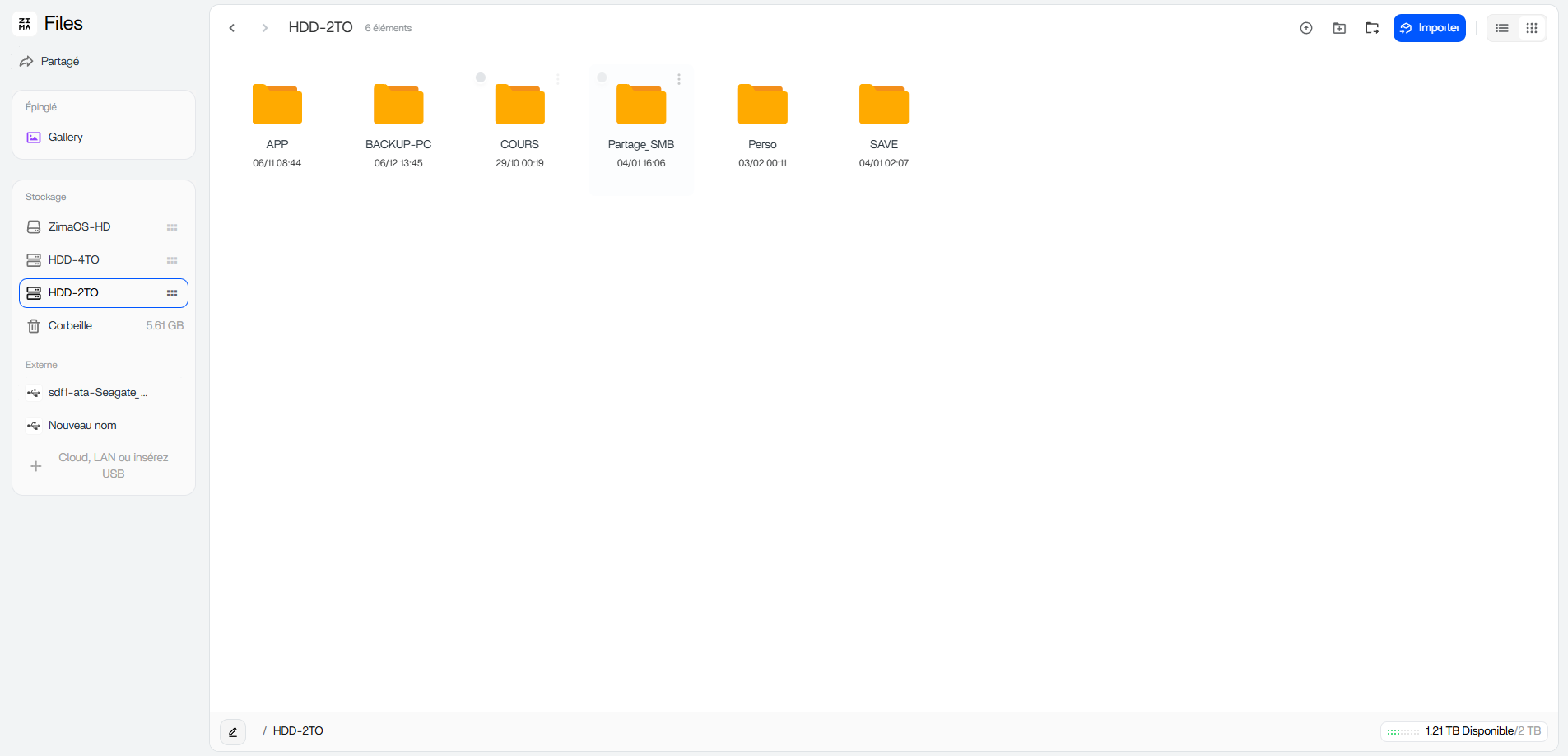Tick the Partage_SMB folder selection circle
Screen dimensions: 1568x756
coord(602,77)
